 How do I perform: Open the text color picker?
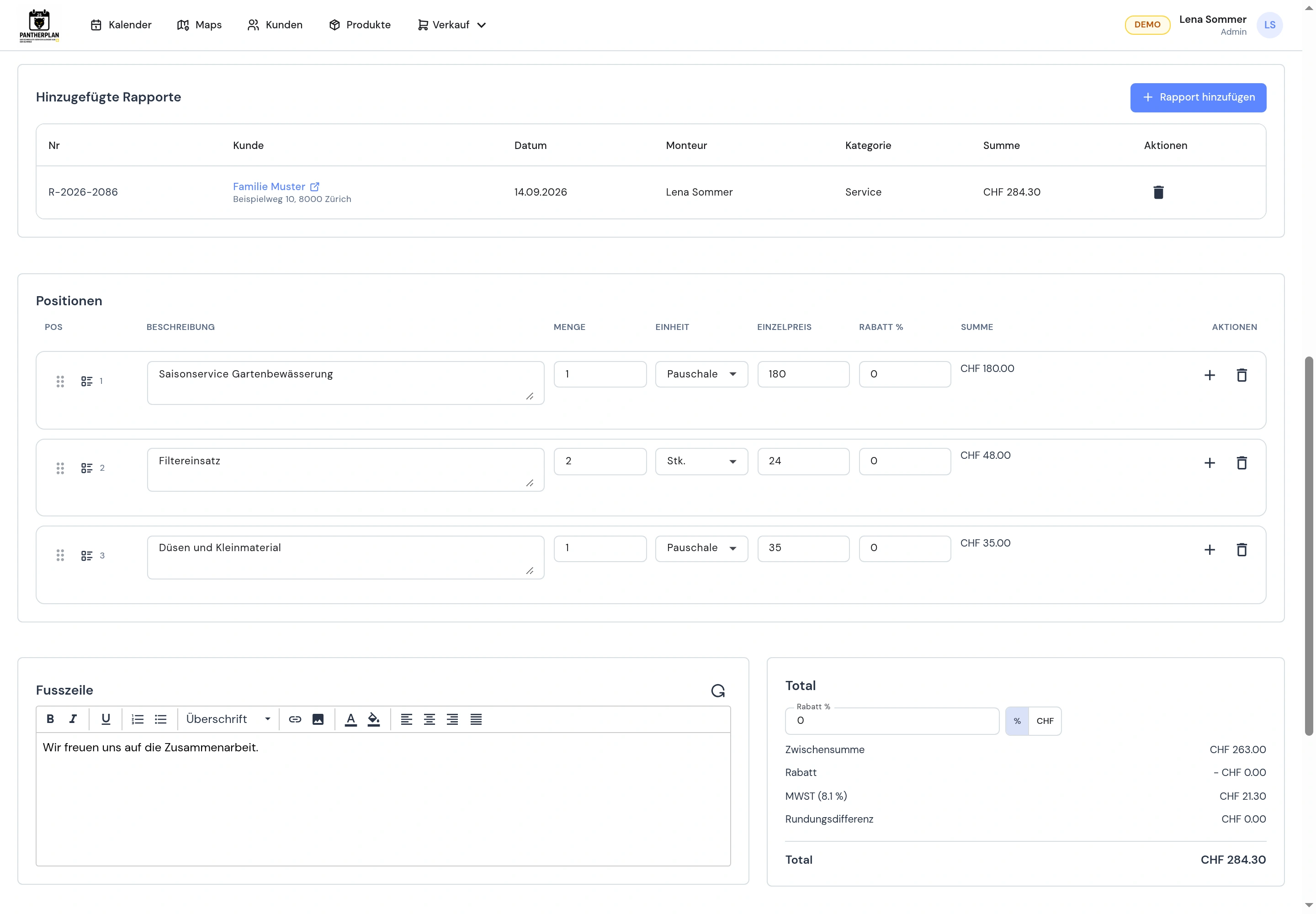pyautogui.click(x=350, y=719)
